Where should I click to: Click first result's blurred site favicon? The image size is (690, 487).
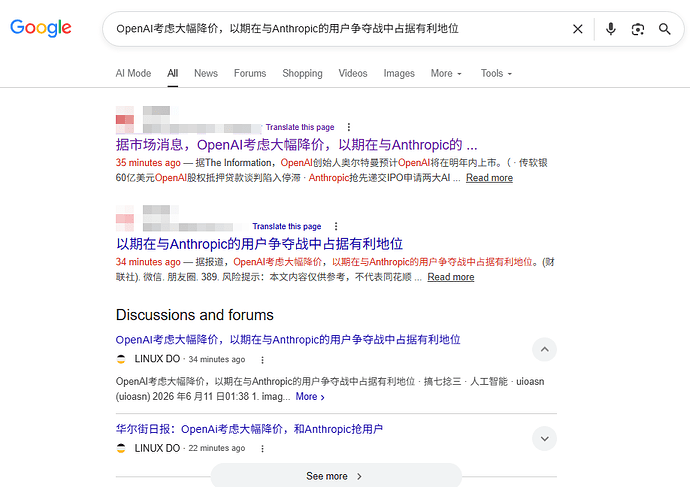click(125, 120)
